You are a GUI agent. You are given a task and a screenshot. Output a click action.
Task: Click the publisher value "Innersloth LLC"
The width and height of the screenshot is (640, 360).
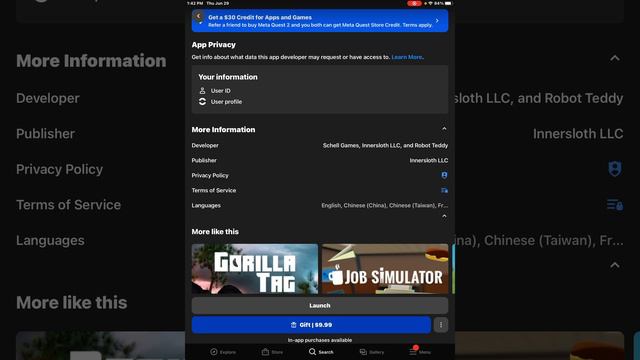(x=429, y=160)
